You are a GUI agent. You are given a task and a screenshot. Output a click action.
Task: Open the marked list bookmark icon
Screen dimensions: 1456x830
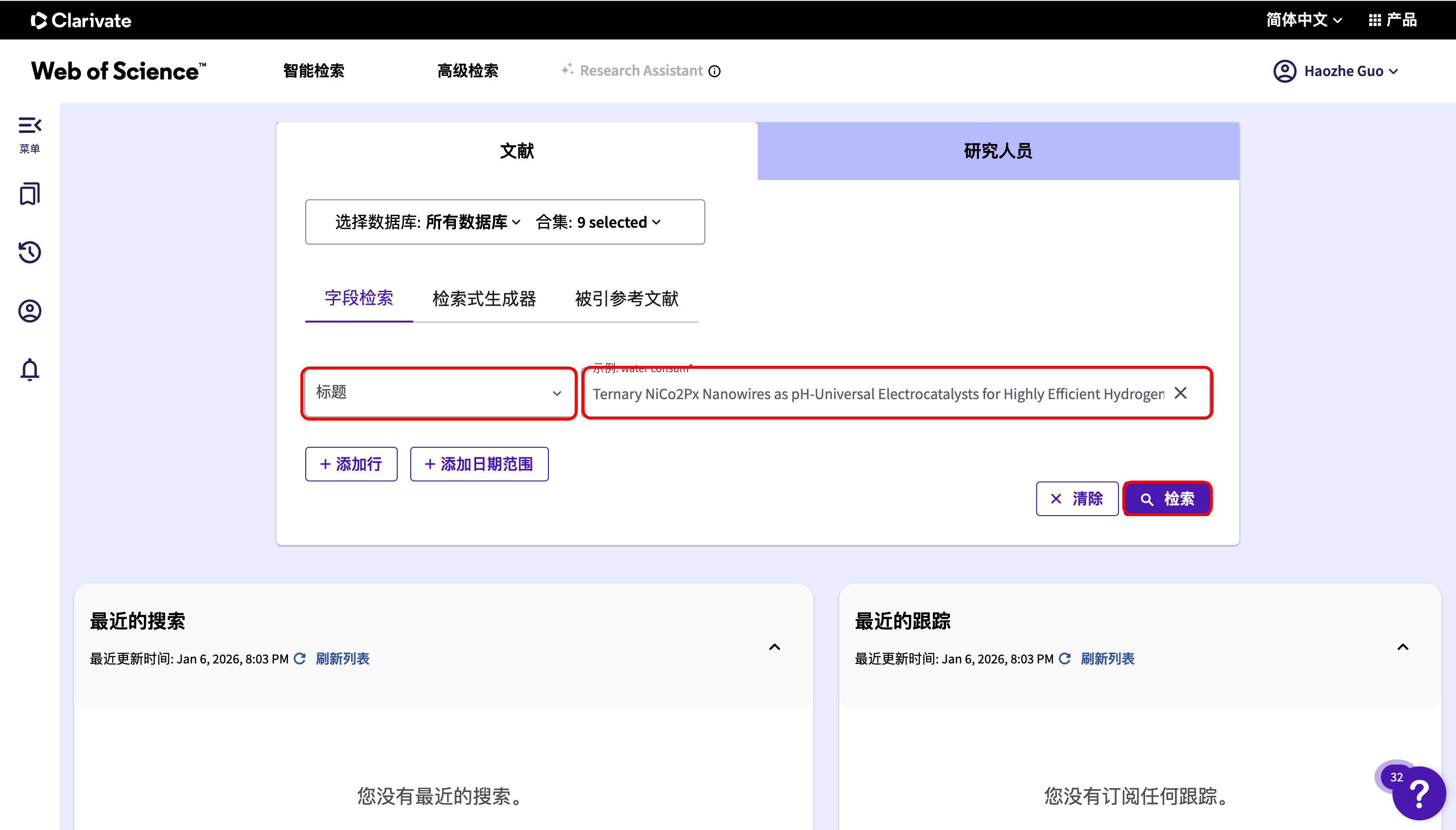pos(30,194)
